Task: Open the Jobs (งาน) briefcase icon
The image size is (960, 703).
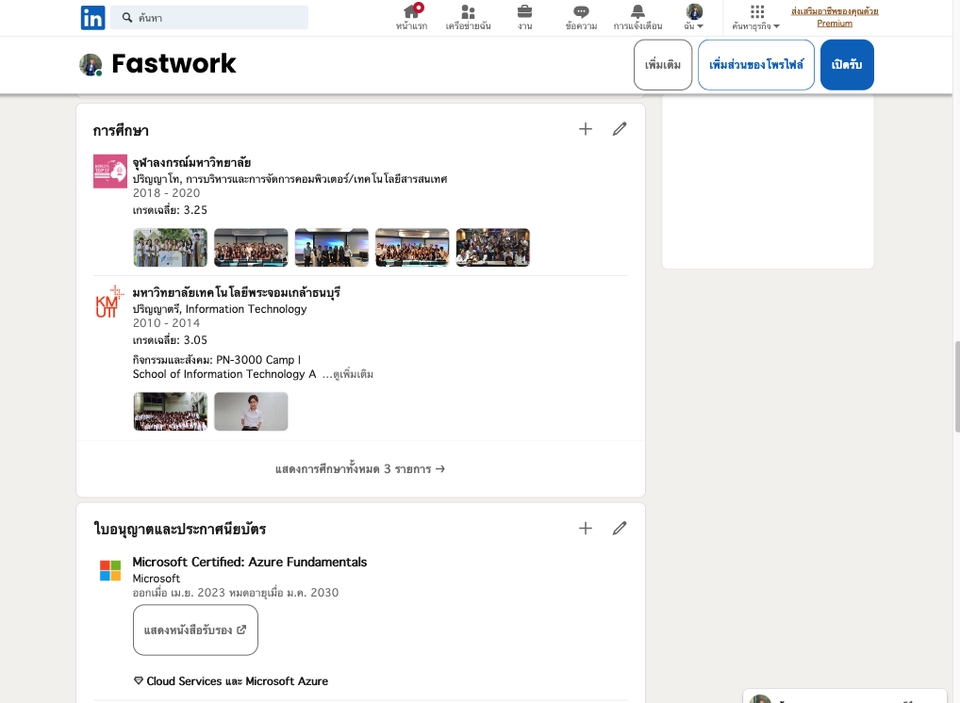Action: tap(525, 17)
